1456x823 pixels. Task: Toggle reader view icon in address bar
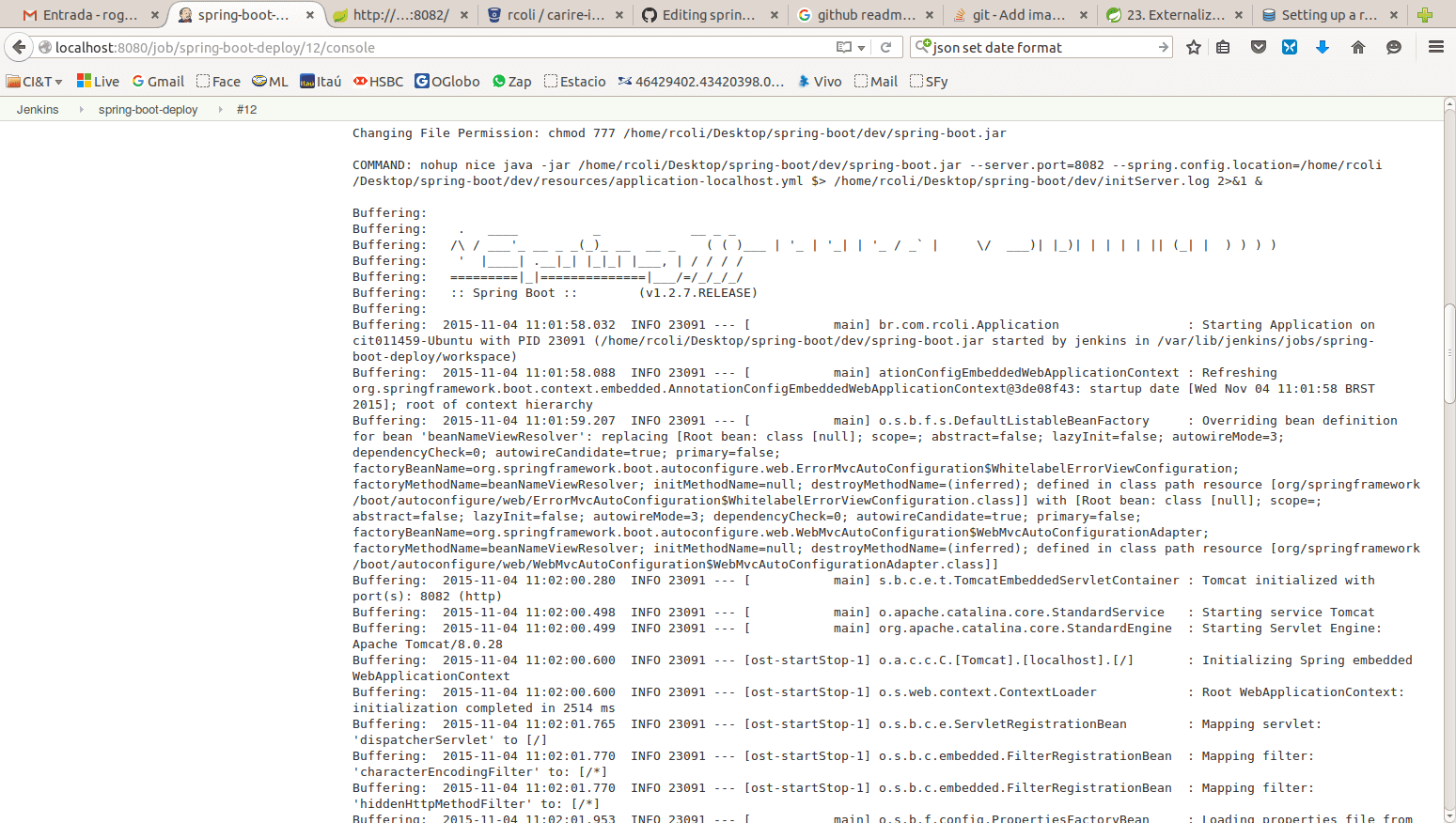(x=844, y=47)
